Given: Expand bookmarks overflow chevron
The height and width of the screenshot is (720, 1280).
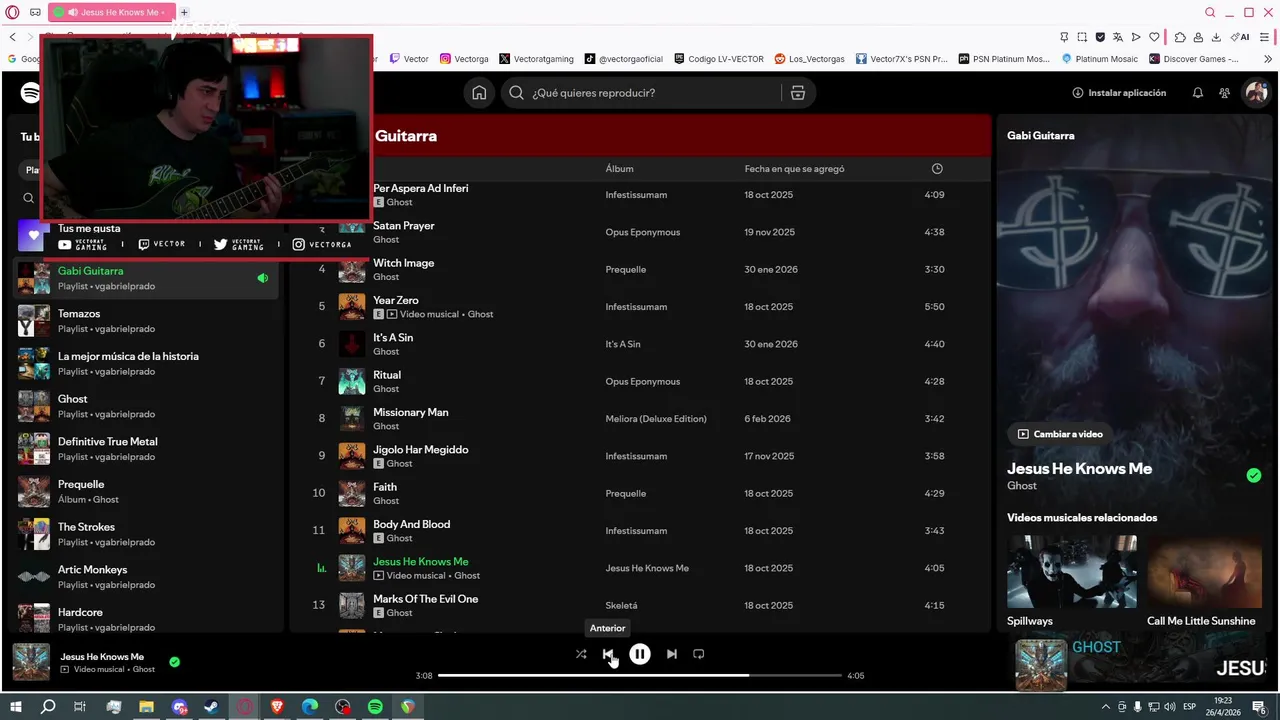Looking at the screenshot, I should (x=1266, y=59).
